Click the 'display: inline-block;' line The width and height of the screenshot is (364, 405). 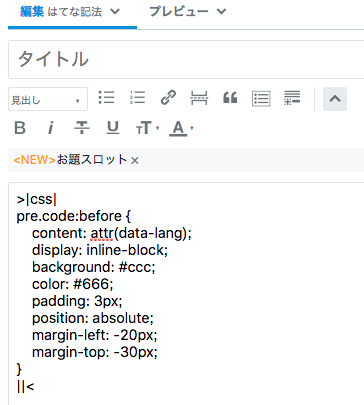pyautogui.click(x=100, y=250)
